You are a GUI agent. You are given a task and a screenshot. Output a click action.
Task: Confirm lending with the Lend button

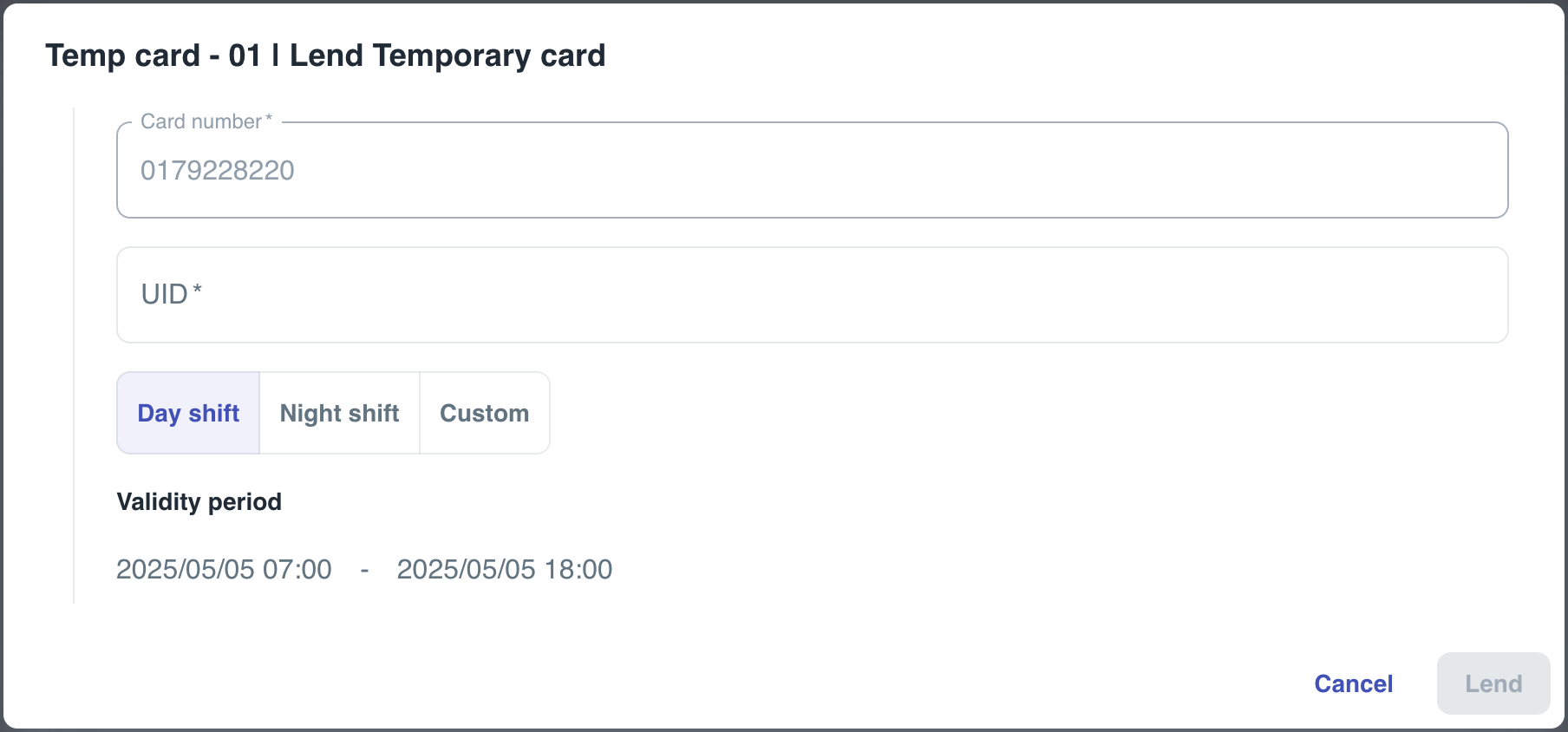coord(1493,683)
